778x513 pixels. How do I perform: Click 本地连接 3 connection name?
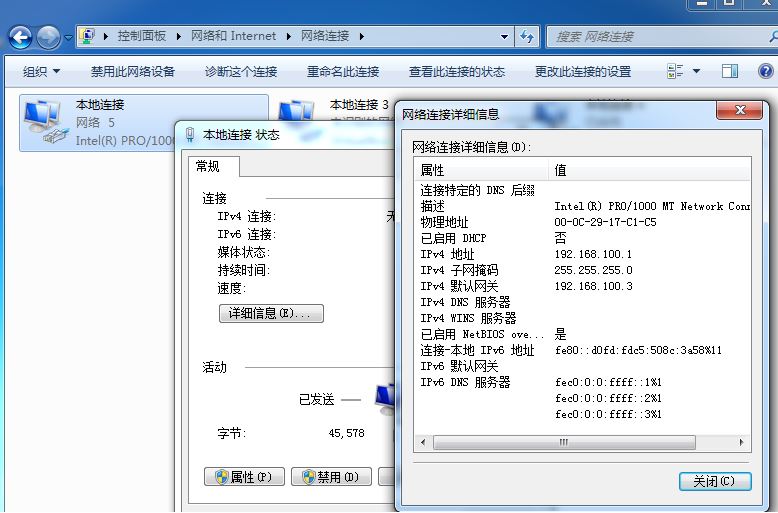(359, 105)
